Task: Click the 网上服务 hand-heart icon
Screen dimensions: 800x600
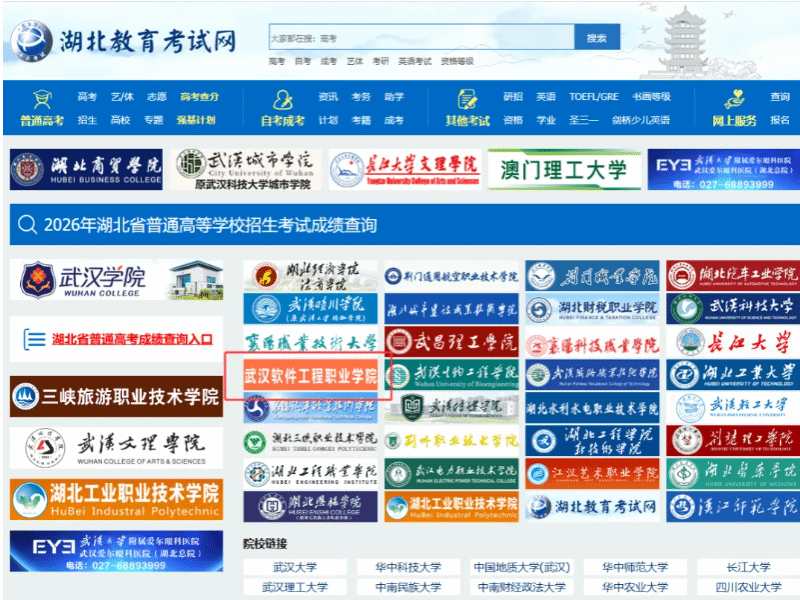Action: point(734,99)
